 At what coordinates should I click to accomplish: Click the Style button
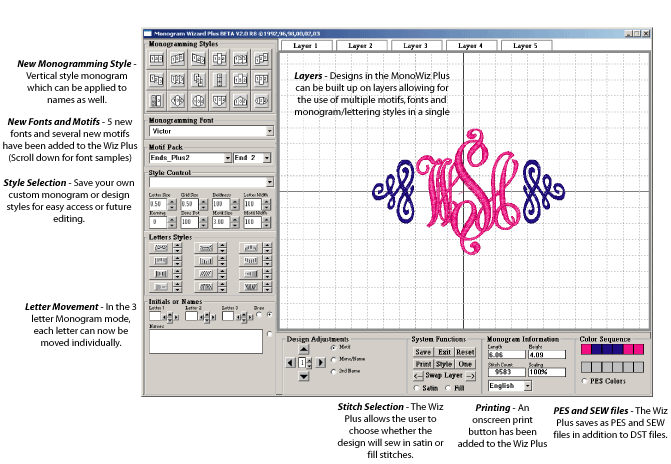click(444, 364)
